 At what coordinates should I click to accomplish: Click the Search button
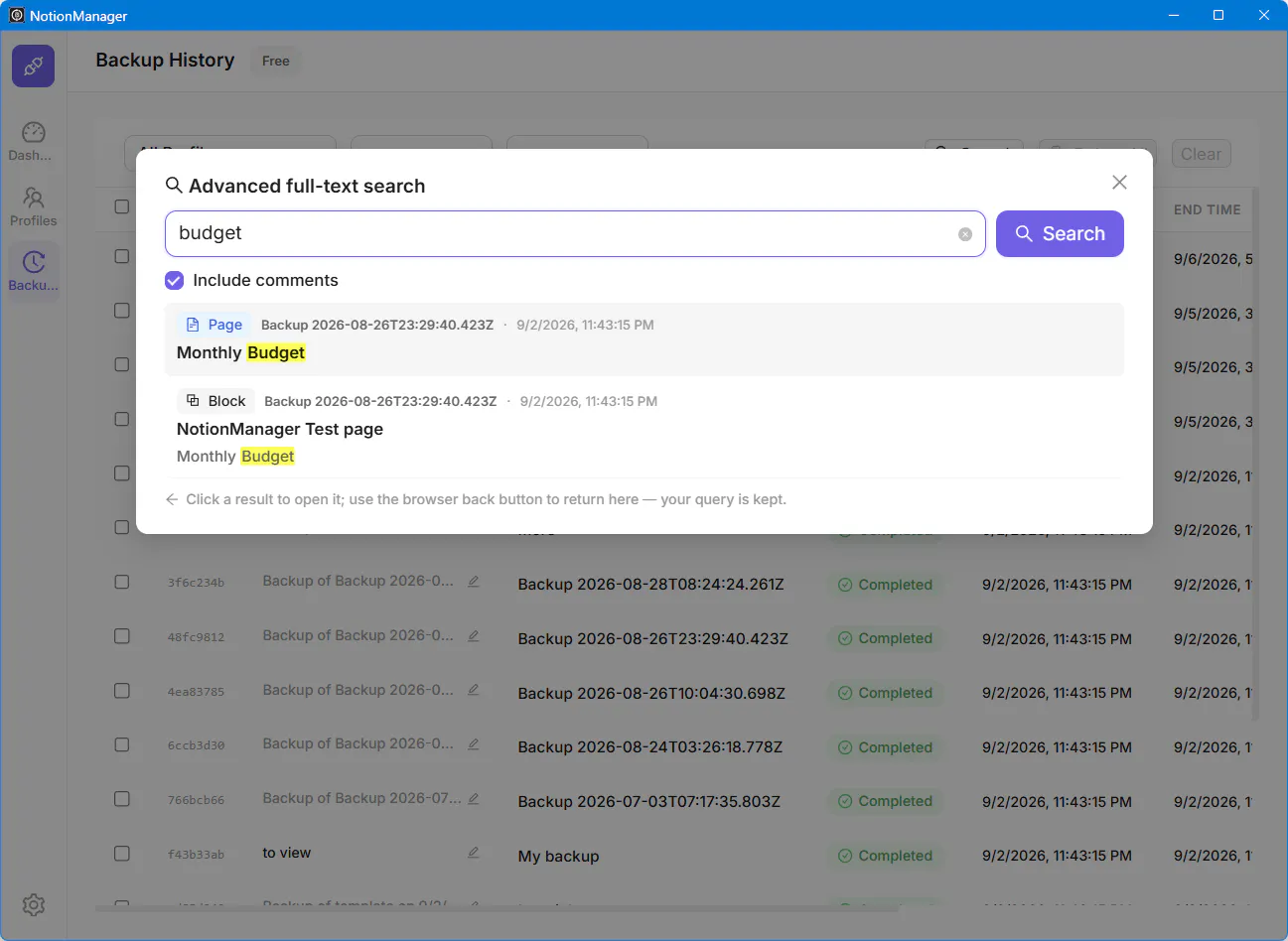coord(1060,233)
